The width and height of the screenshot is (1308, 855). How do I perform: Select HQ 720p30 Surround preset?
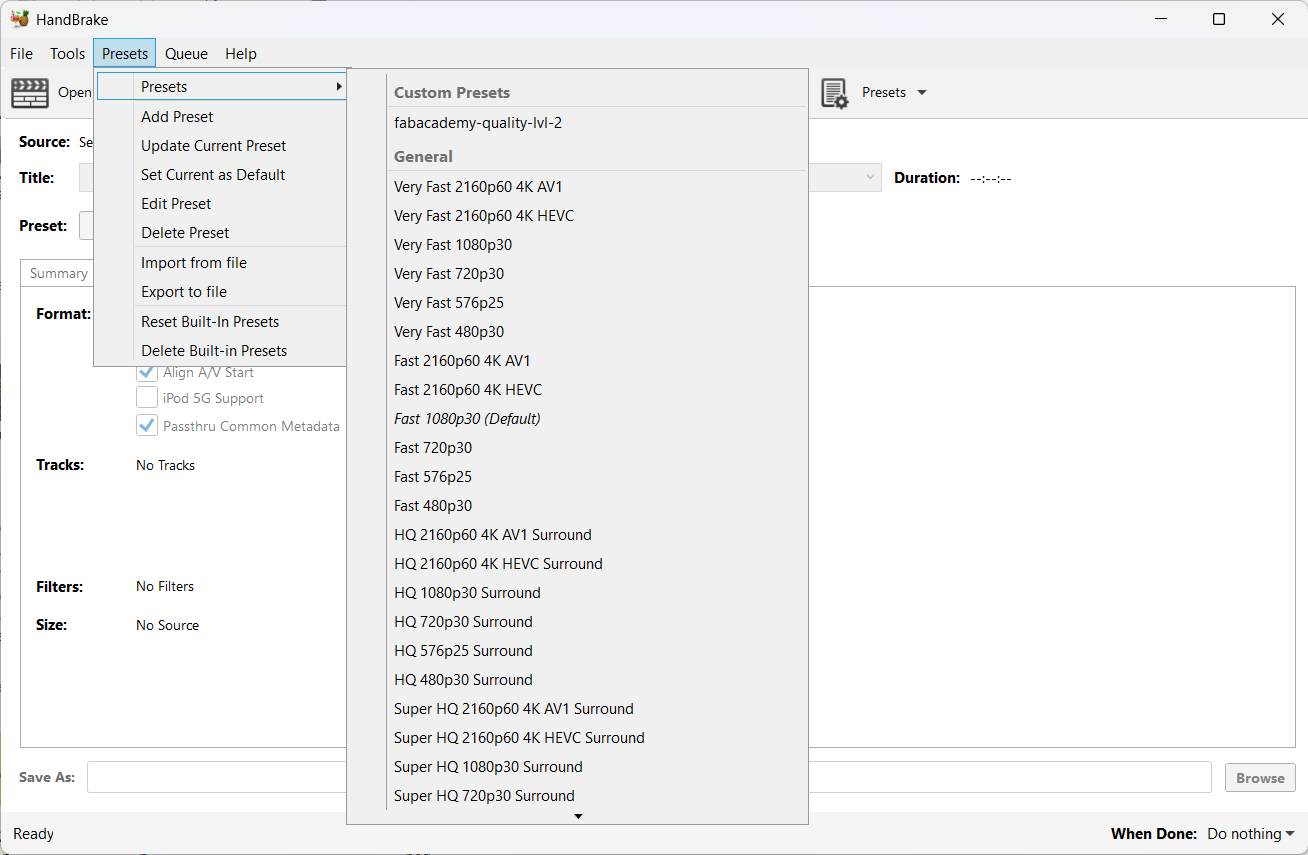(x=577, y=622)
